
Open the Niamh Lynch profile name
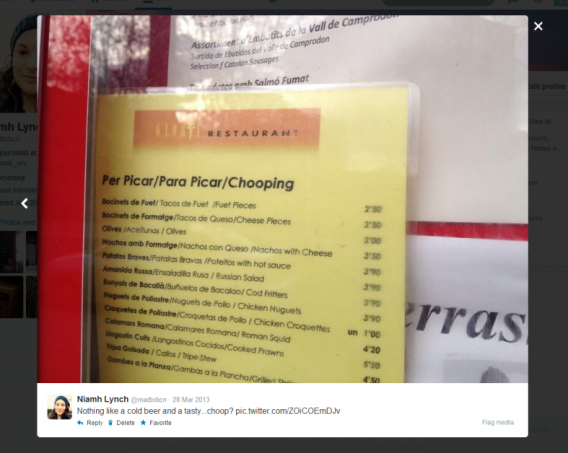pyautogui.click(x=103, y=399)
